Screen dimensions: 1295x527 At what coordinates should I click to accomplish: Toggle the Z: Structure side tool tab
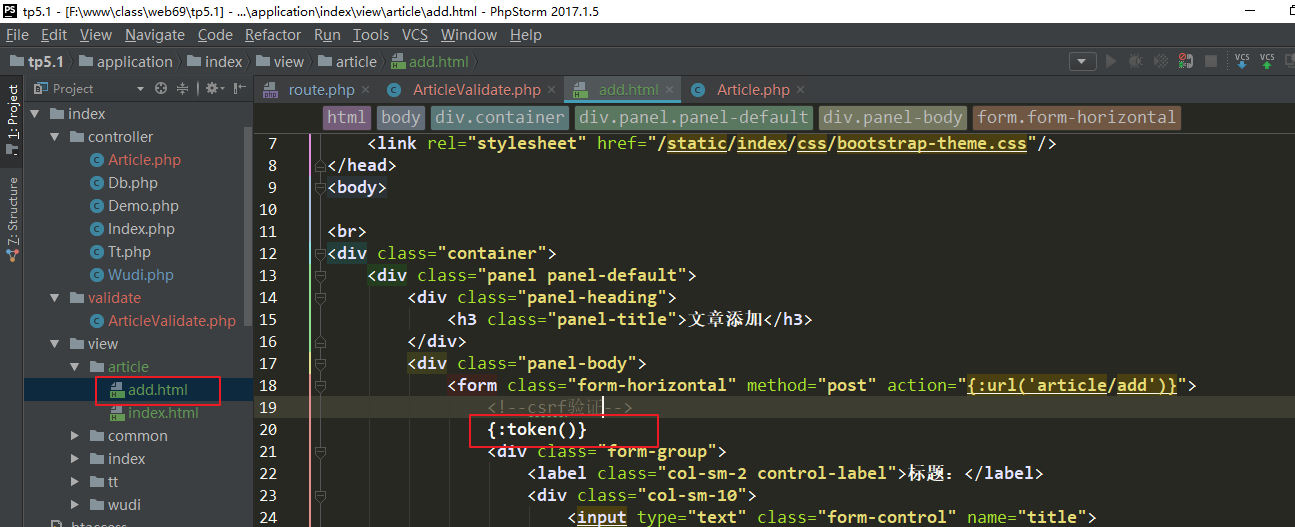pos(12,220)
